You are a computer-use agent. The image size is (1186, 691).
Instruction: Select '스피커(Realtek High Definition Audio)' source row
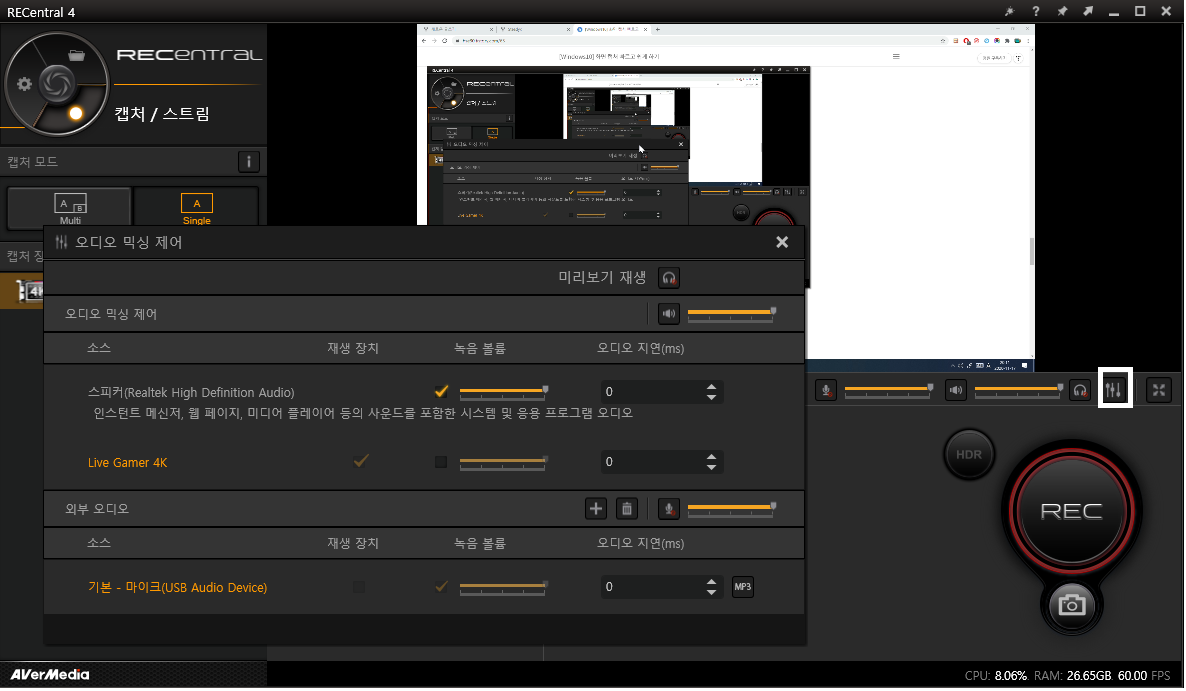[x=191, y=392]
